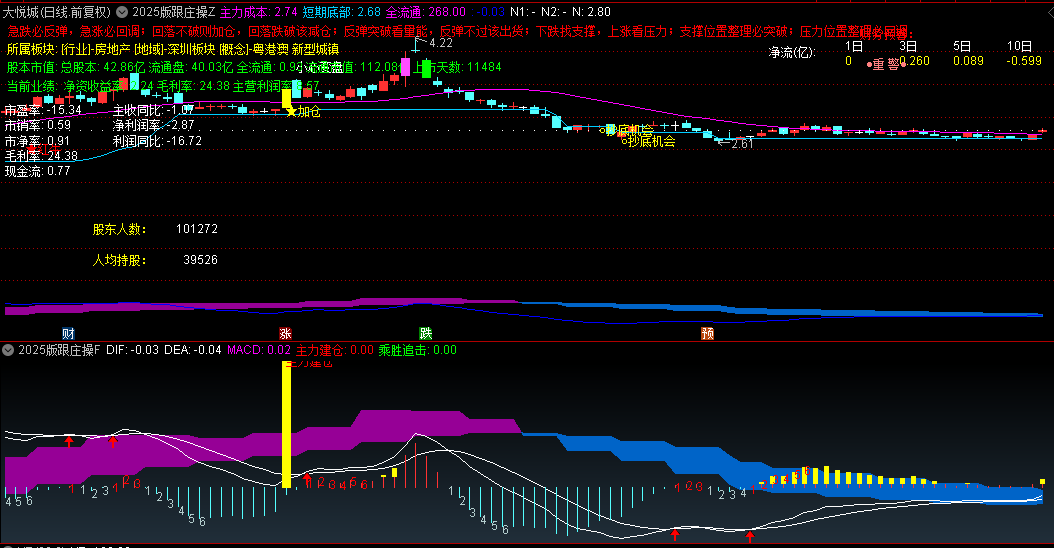Click the 上市天数: 11484 text
Image resolution: width=1054 pixels, height=548 pixels.
(x=458, y=67)
